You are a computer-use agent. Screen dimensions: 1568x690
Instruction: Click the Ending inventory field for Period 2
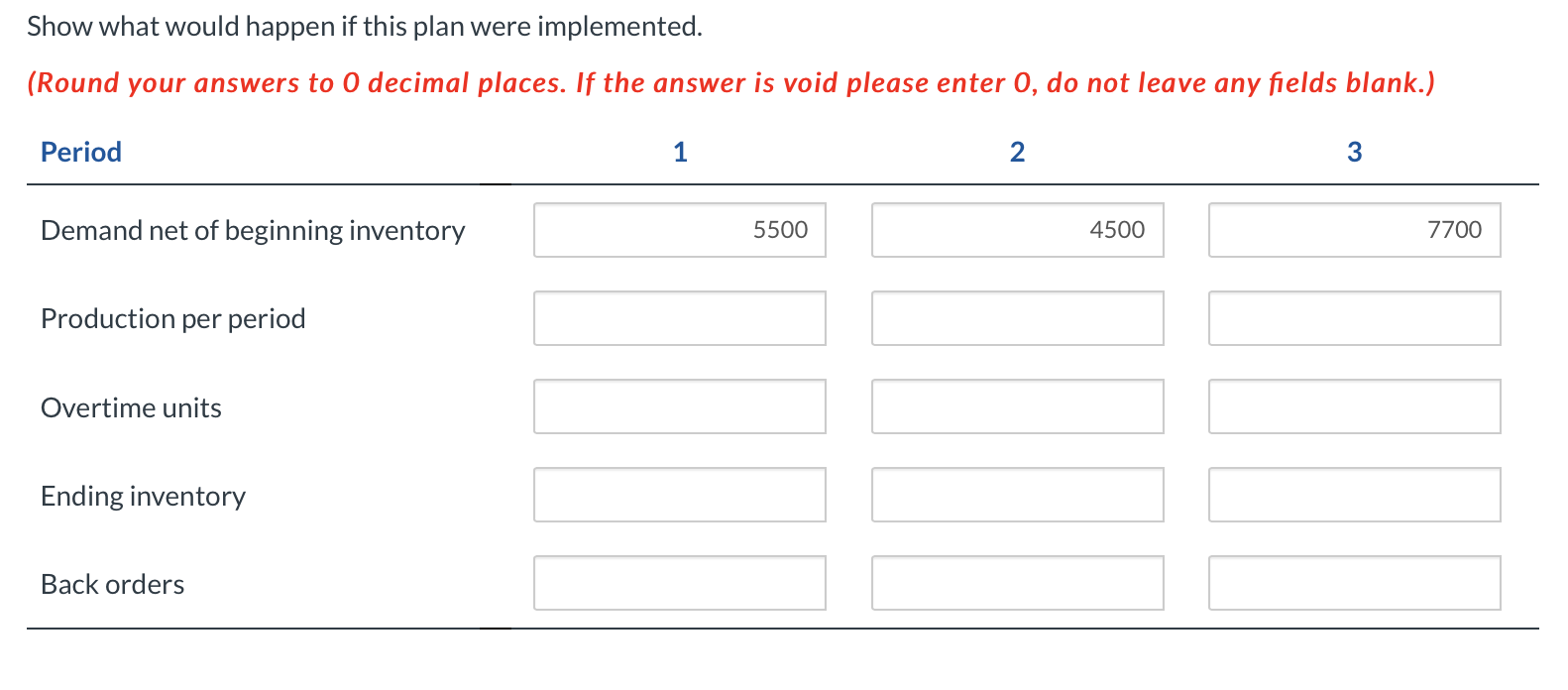(1017, 494)
